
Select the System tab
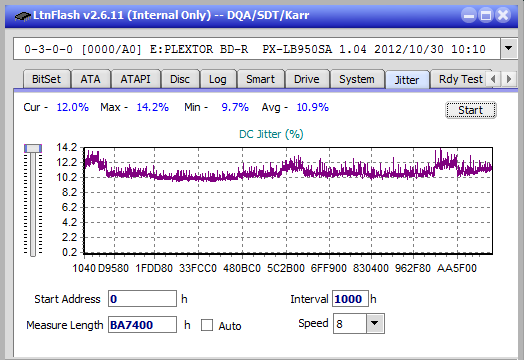[357, 79]
